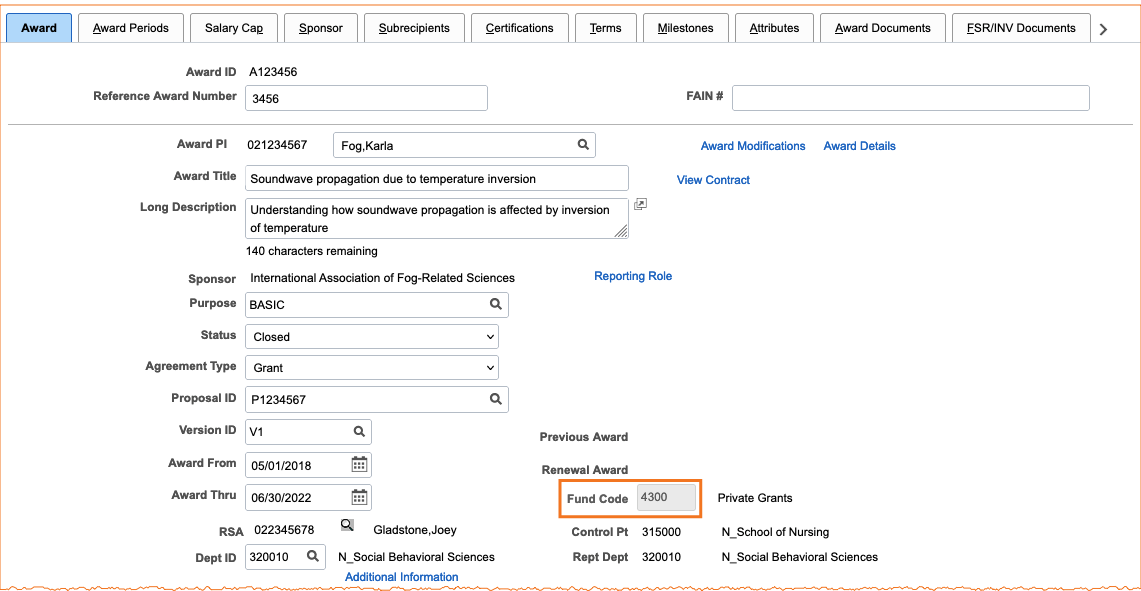The width and height of the screenshot is (1141, 591).
Task: Show more tabs with the right arrow
Action: tap(1103, 29)
